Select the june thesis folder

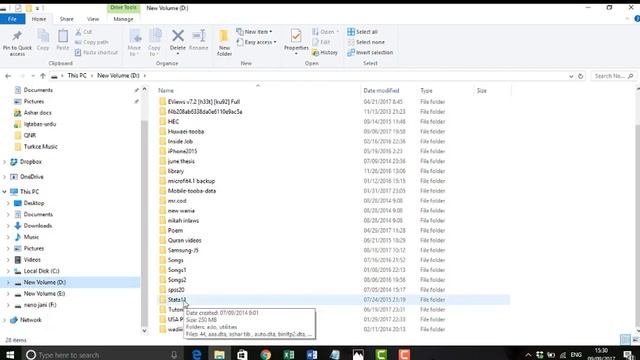point(181,161)
